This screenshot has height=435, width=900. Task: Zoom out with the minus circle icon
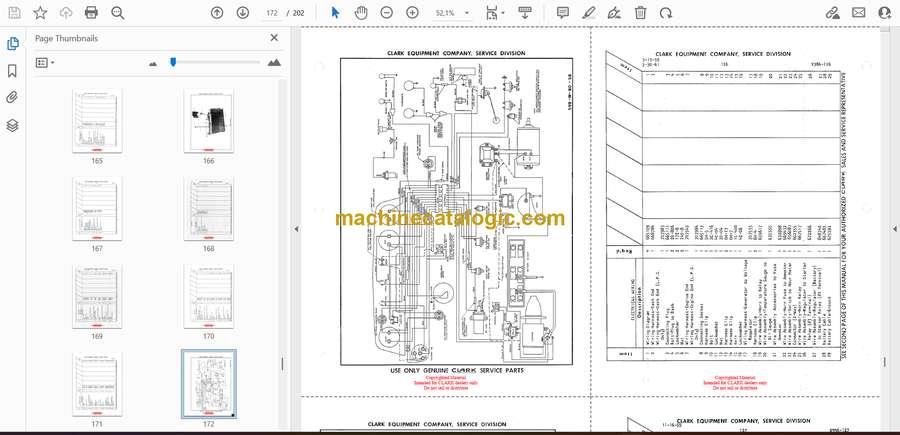point(387,13)
